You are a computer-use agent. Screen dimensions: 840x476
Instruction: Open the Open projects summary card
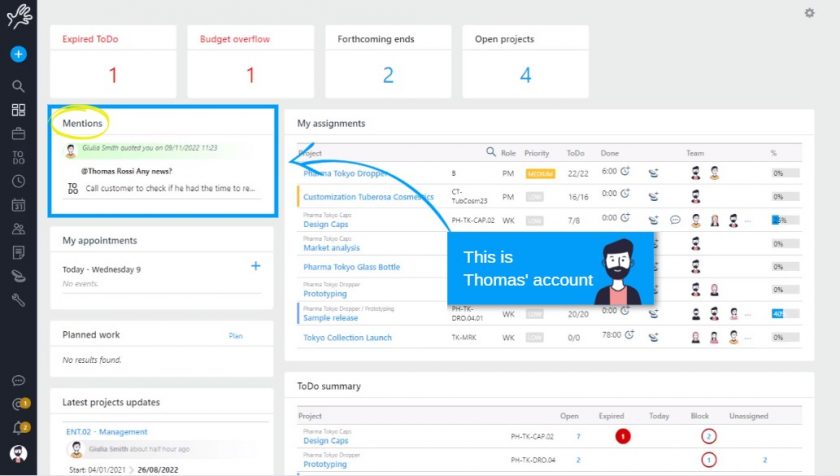click(x=525, y=62)
